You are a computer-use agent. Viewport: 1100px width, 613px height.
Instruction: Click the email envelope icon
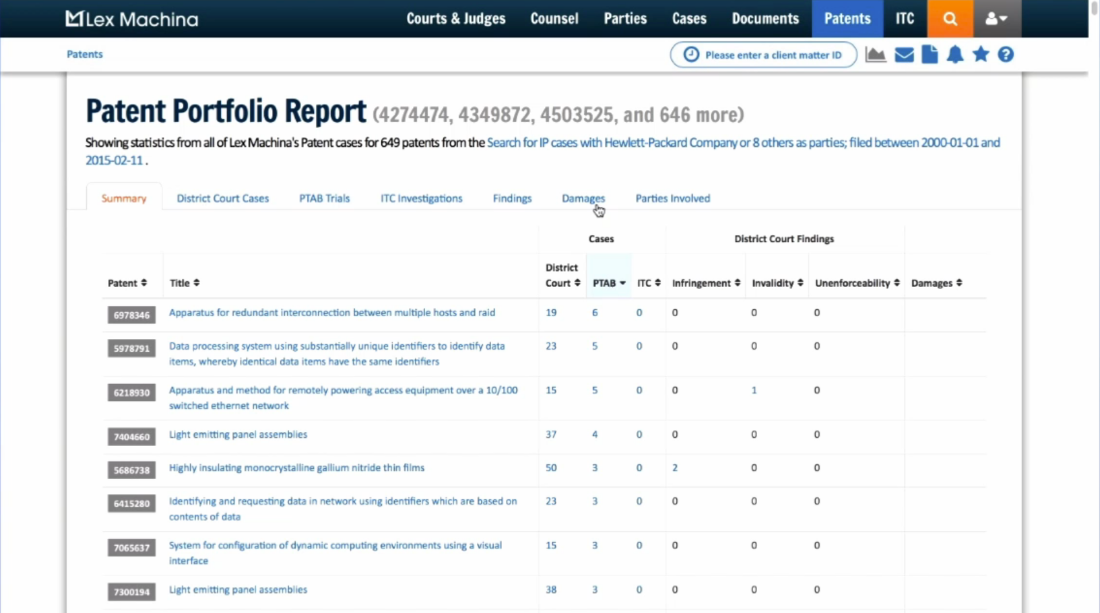pyautogui.click(x=904, y=55)
